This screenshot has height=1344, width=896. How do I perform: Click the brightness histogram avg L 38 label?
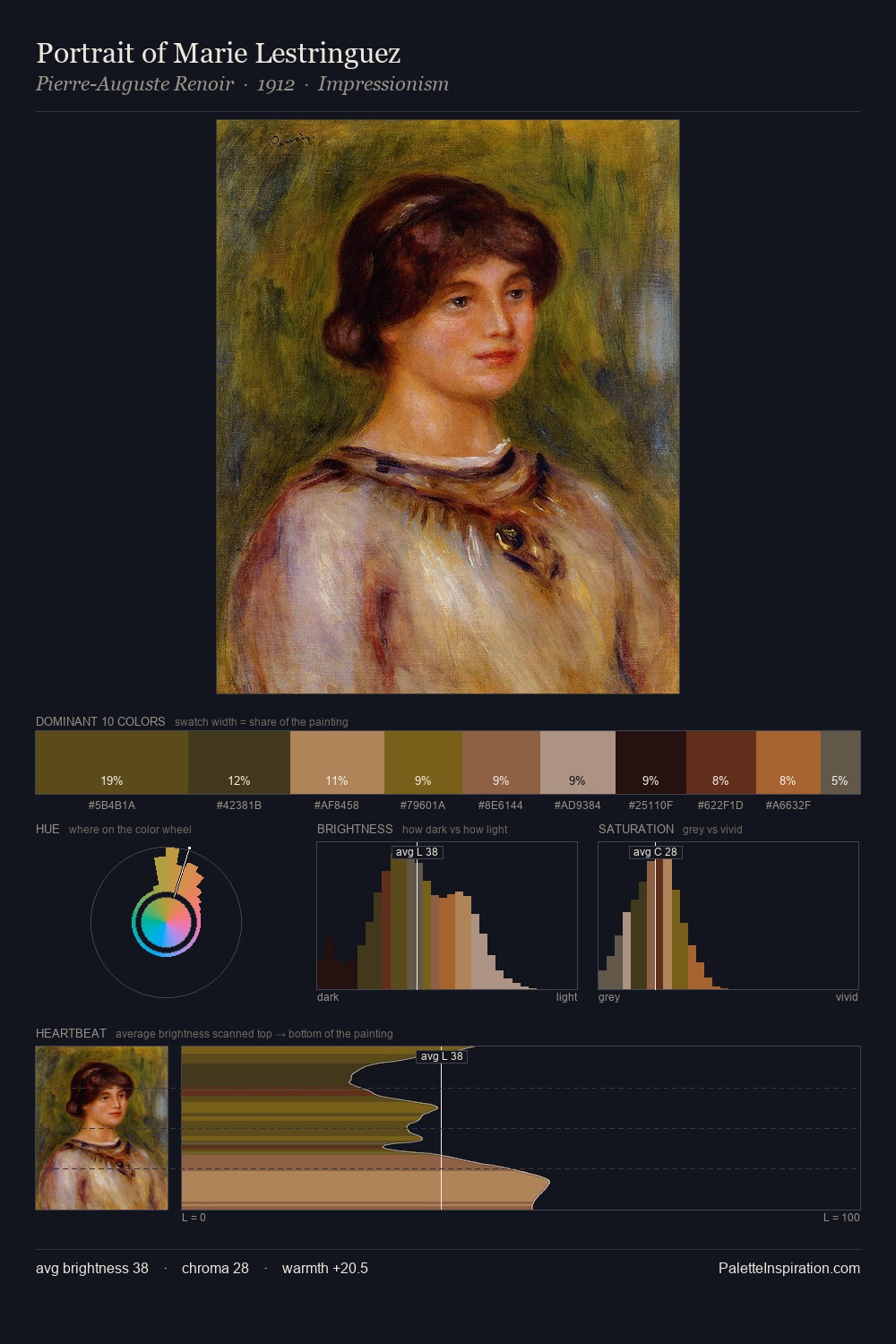(418, 852)
